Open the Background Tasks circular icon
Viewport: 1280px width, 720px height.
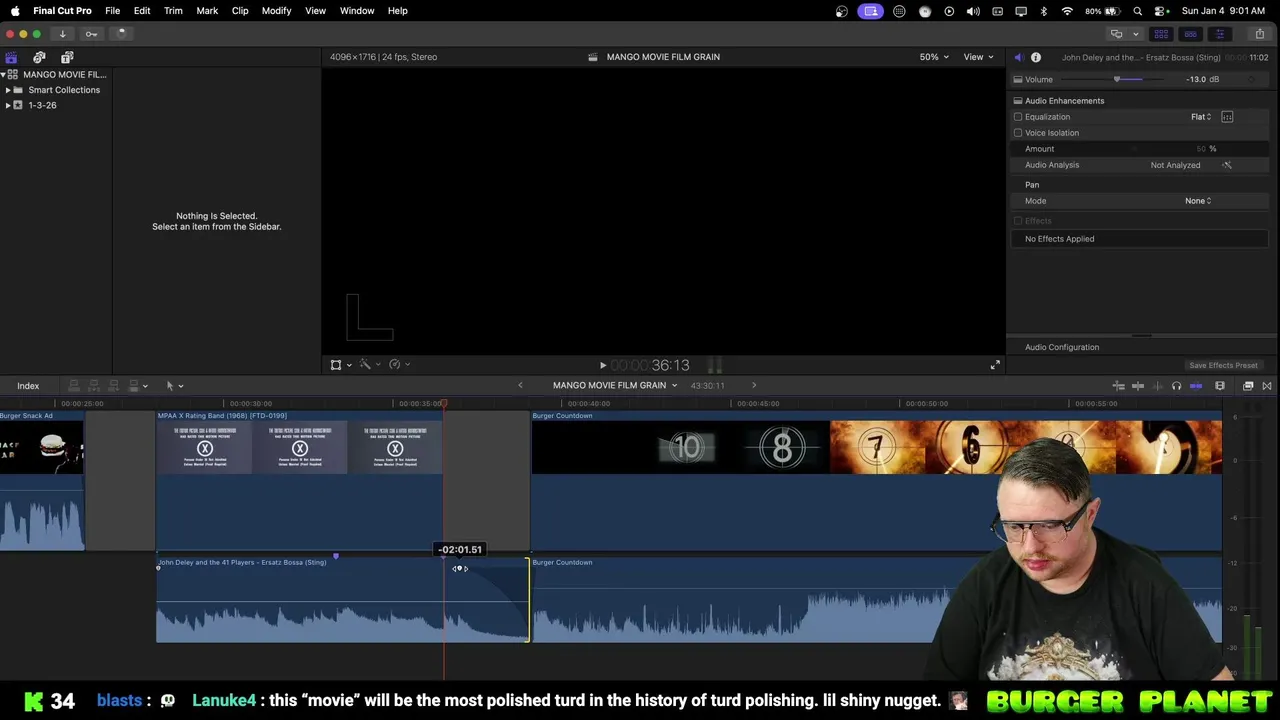coord(120,33)
